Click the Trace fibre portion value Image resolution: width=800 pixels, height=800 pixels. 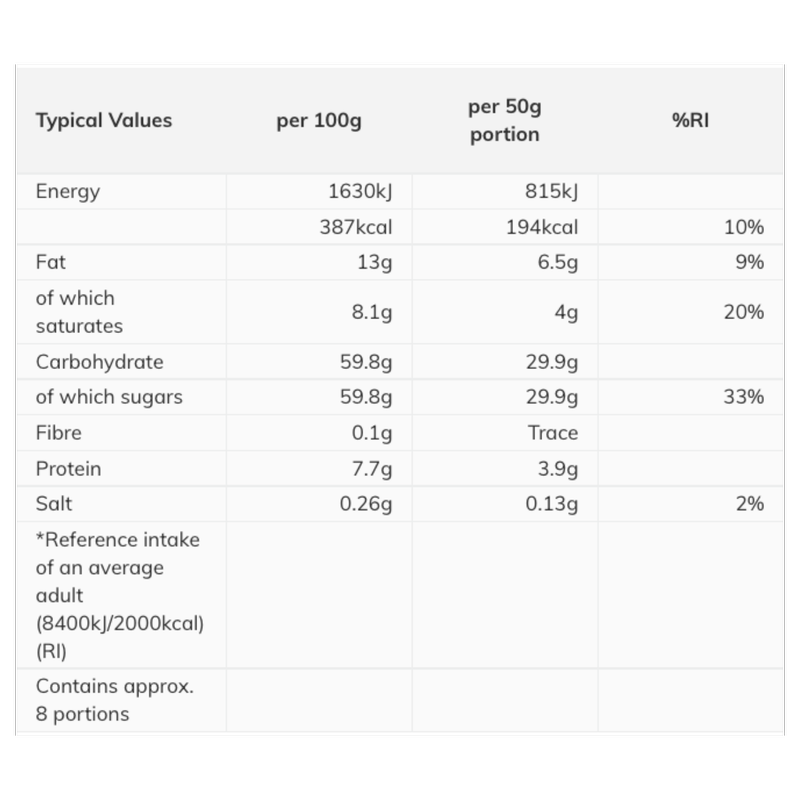pos(553,433)
